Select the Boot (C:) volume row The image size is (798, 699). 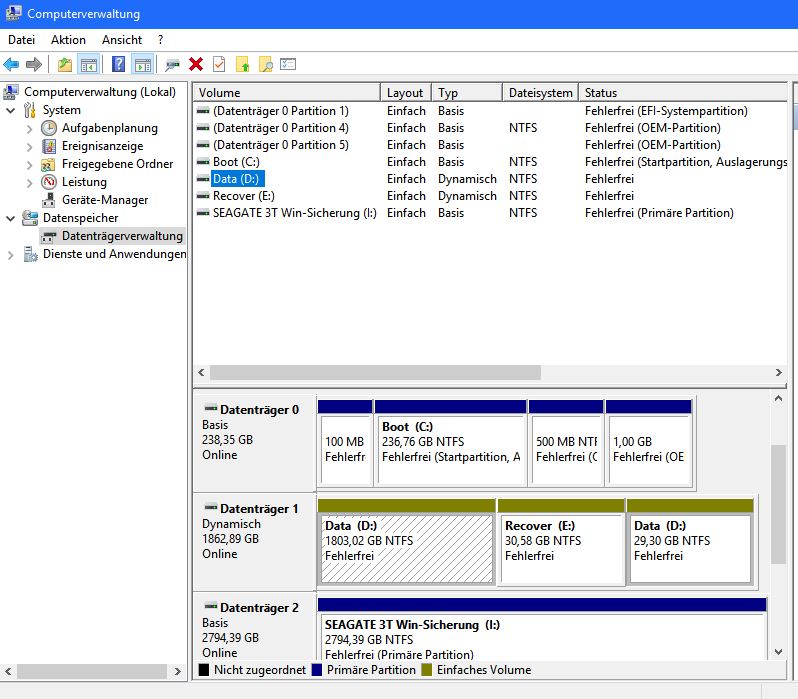tap(490, 162)
